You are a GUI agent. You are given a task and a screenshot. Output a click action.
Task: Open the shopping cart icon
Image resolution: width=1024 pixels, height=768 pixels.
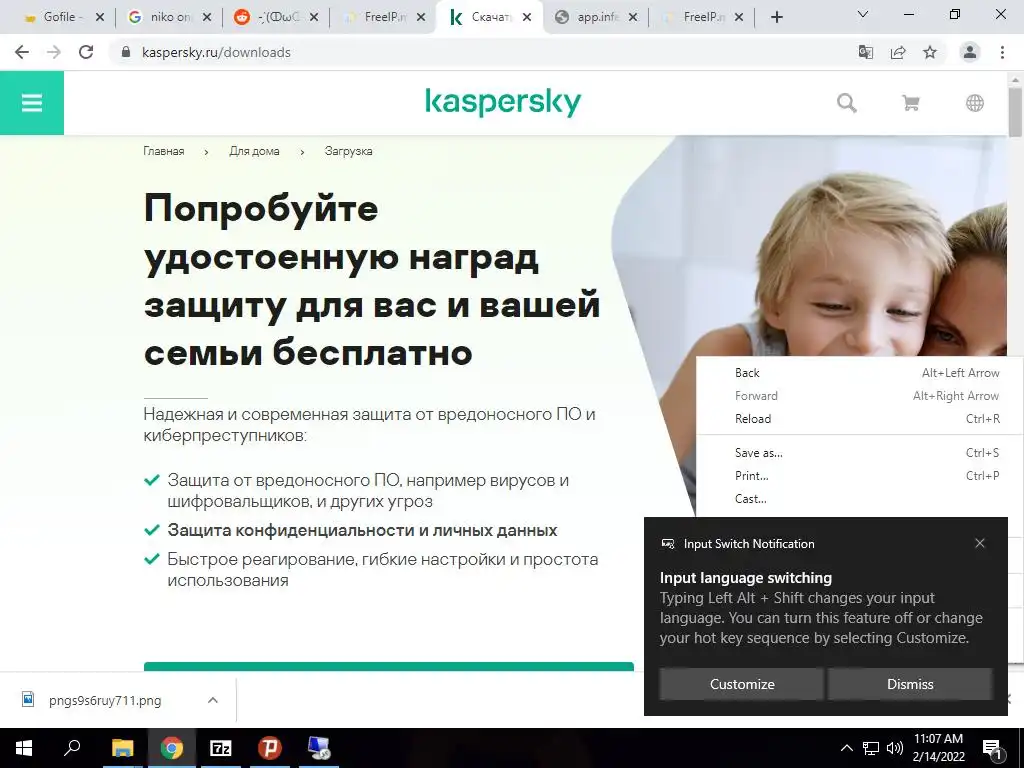(x=910, y=103)
